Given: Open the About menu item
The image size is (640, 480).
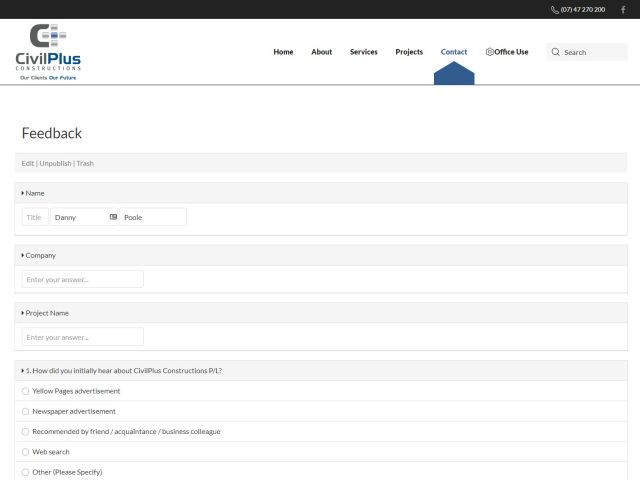Looking at the screenshot, I should tap(322, 52).
